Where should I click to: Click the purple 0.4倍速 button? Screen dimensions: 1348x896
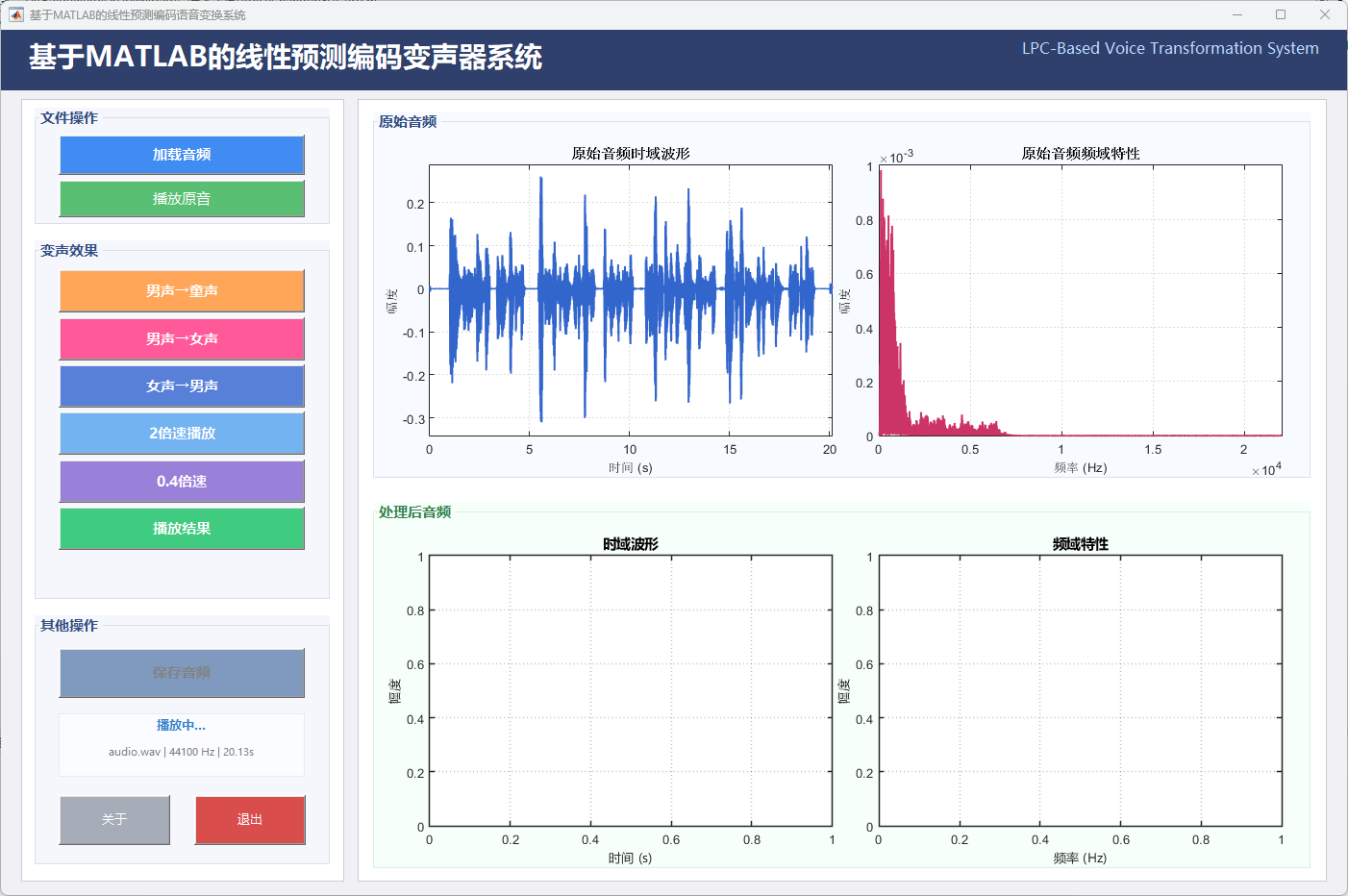(182, 481)
